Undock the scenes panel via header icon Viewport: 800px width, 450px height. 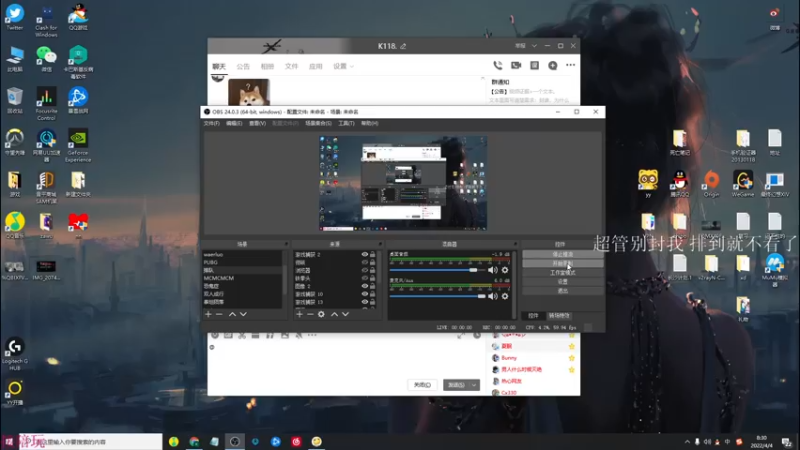point(286,244)
